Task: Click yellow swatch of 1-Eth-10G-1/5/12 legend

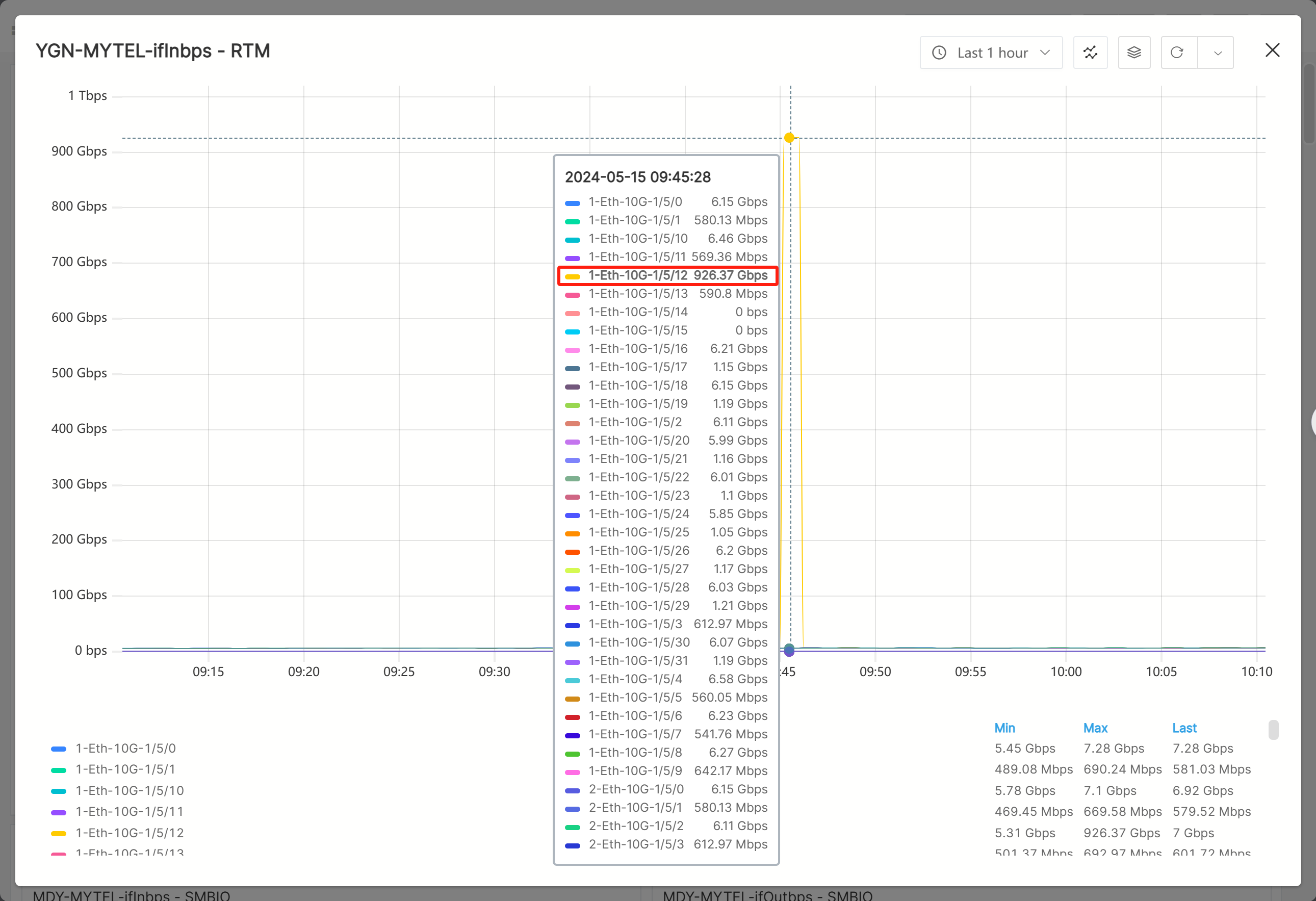Action: 58,833
